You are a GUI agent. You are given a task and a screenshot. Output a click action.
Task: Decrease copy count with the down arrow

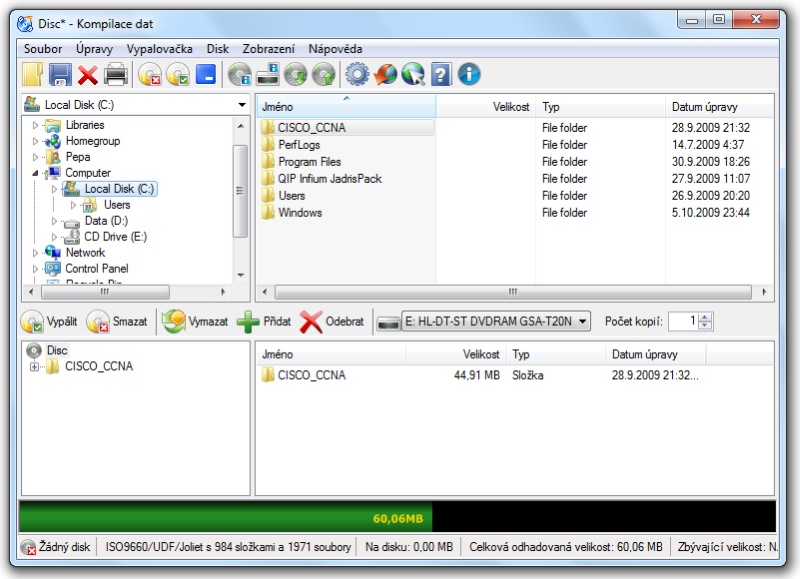pyautogui.click(x=705, y=325)
